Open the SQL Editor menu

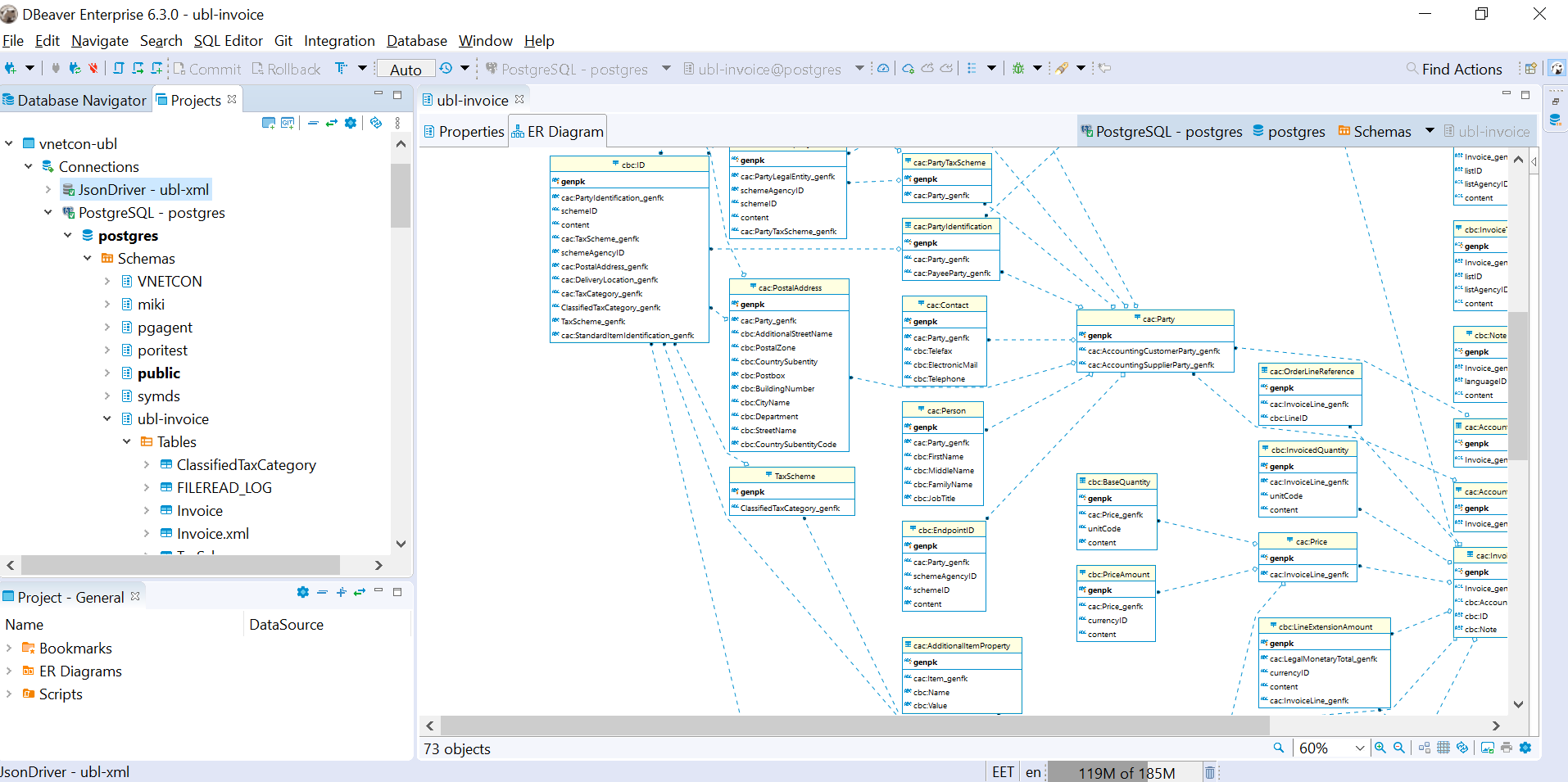point(228,40)
